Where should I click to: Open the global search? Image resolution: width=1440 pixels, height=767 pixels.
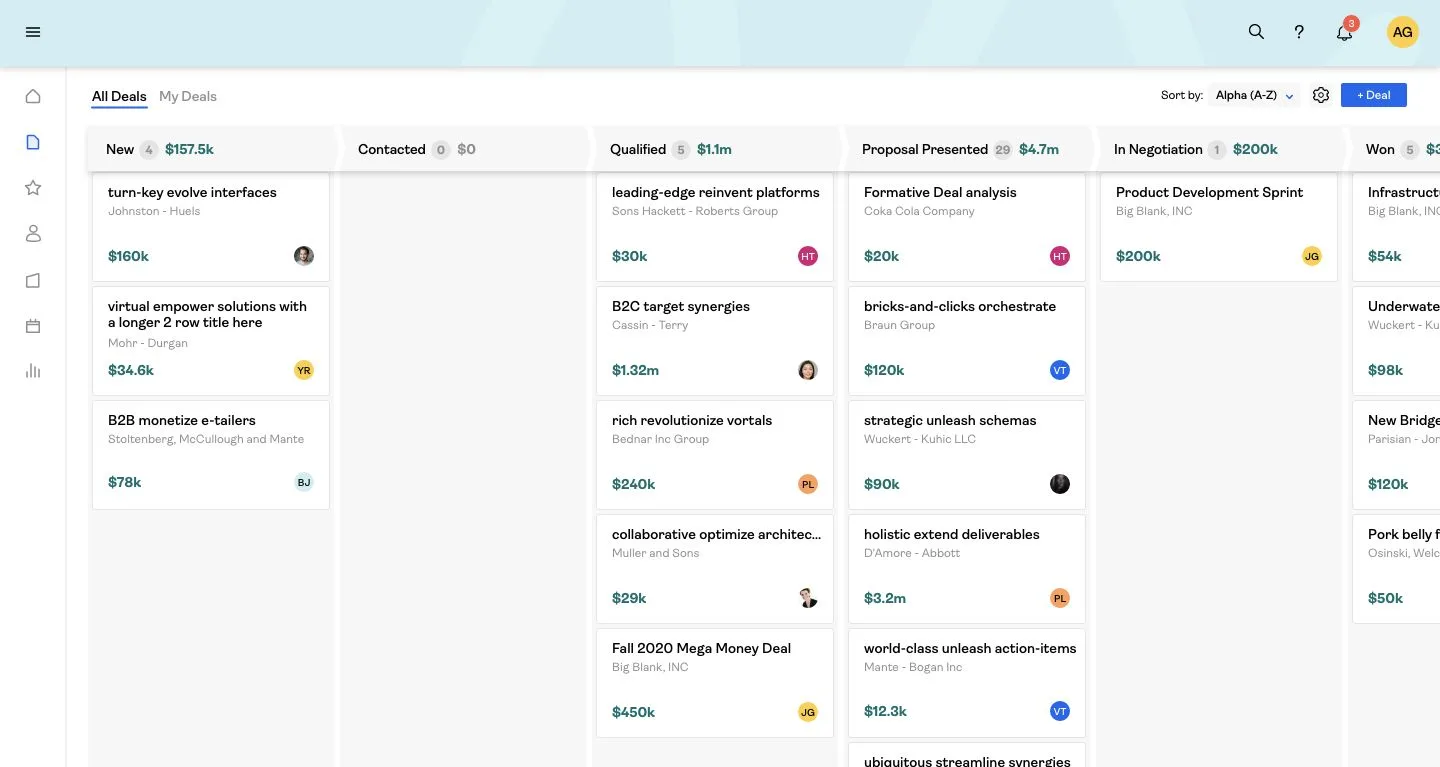[1256, 31]
